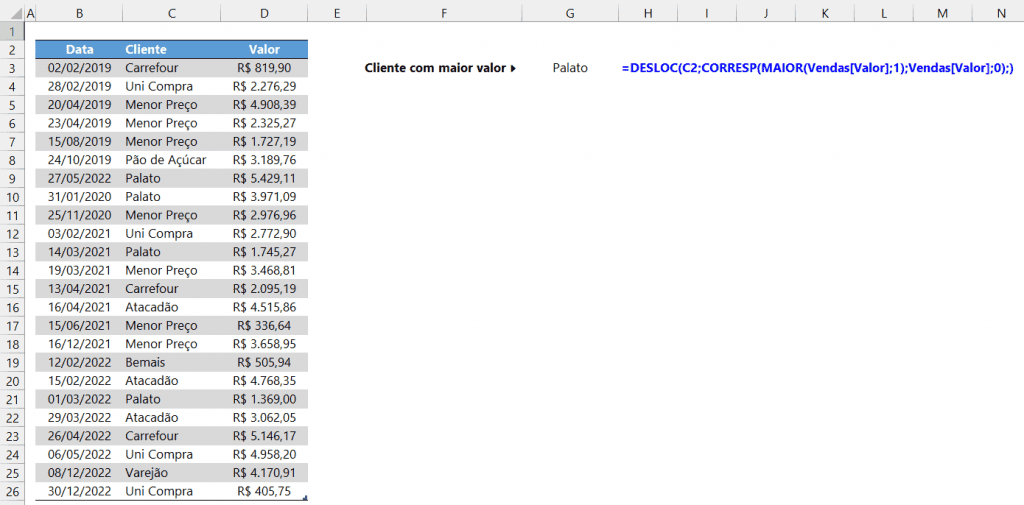
Task: Select row 3 header
Action: click(x=11, y=68)
